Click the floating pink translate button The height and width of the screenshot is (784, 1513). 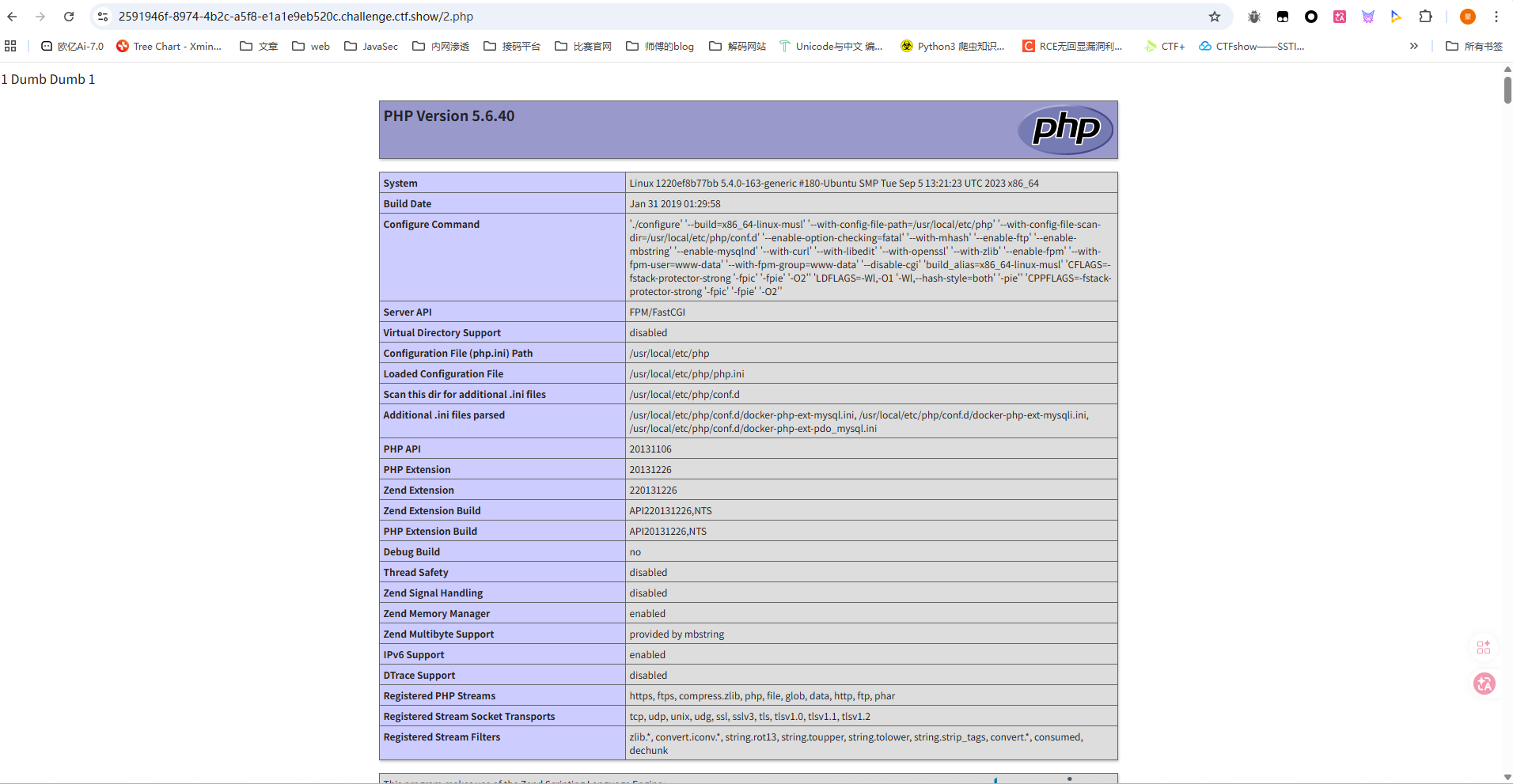point(1485,684)
